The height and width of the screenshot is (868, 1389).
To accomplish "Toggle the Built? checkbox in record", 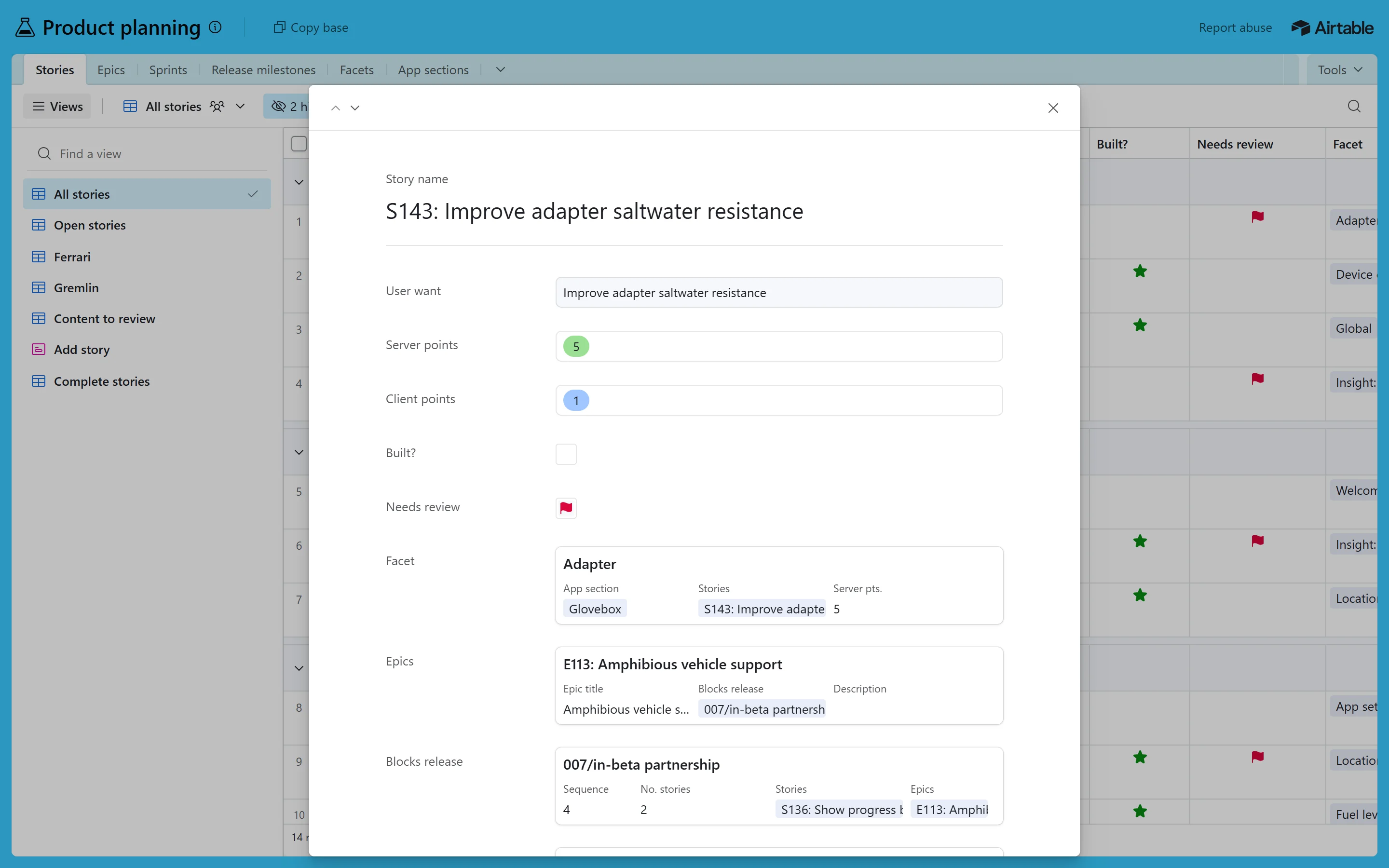I will tap(566, 454).
